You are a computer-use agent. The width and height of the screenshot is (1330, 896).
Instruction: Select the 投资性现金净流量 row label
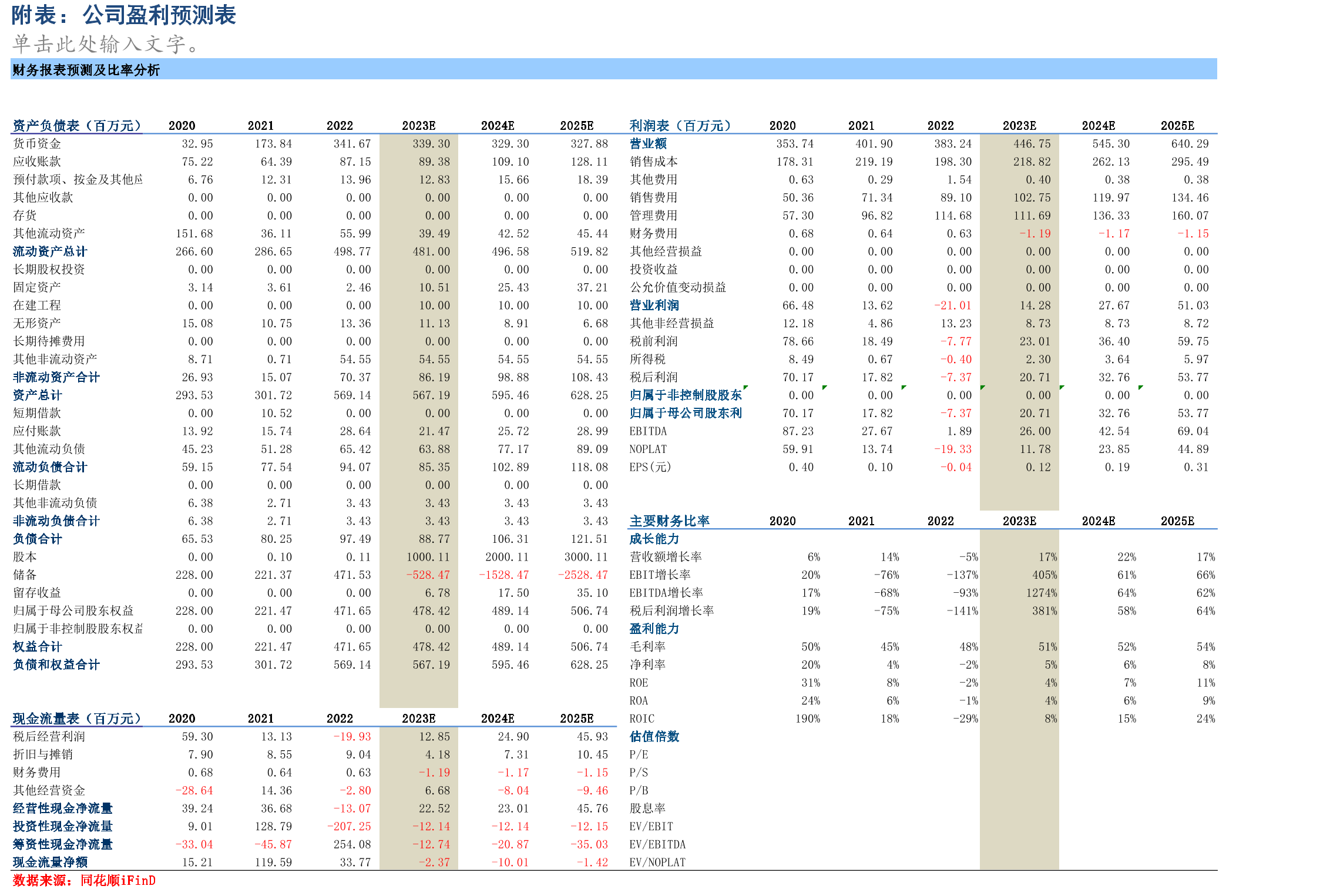(x=63, y=827)
